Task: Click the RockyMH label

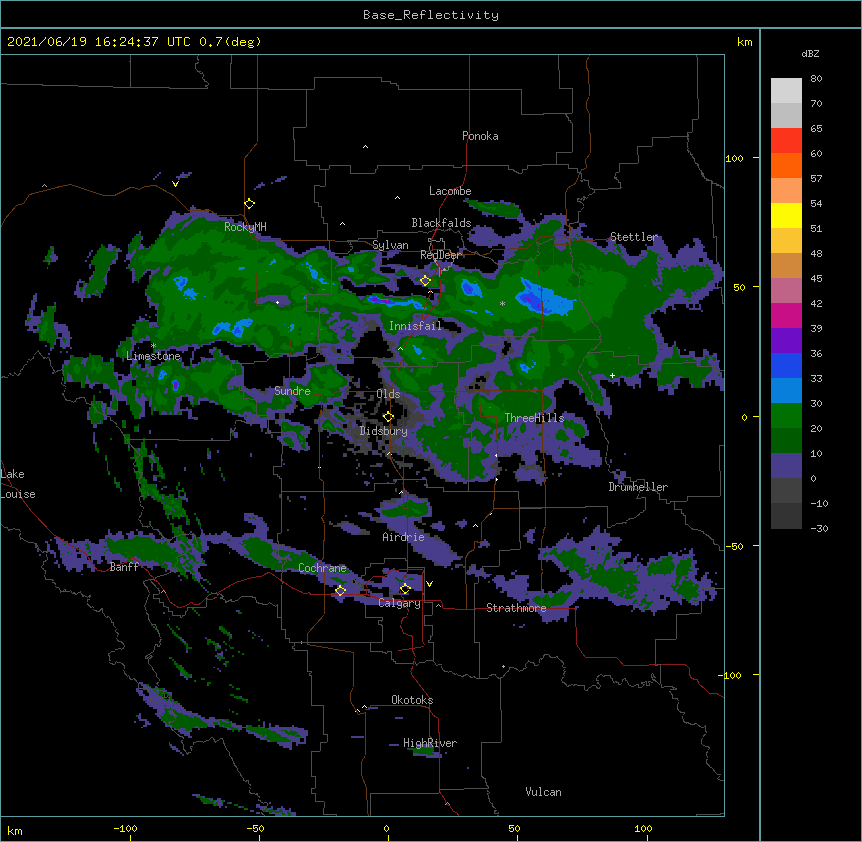Action: pyautogui.click(x=245, y=226)
